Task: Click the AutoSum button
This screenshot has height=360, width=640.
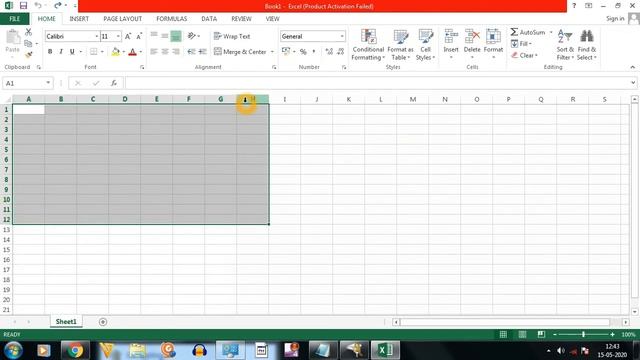Action: click(527, 32)
